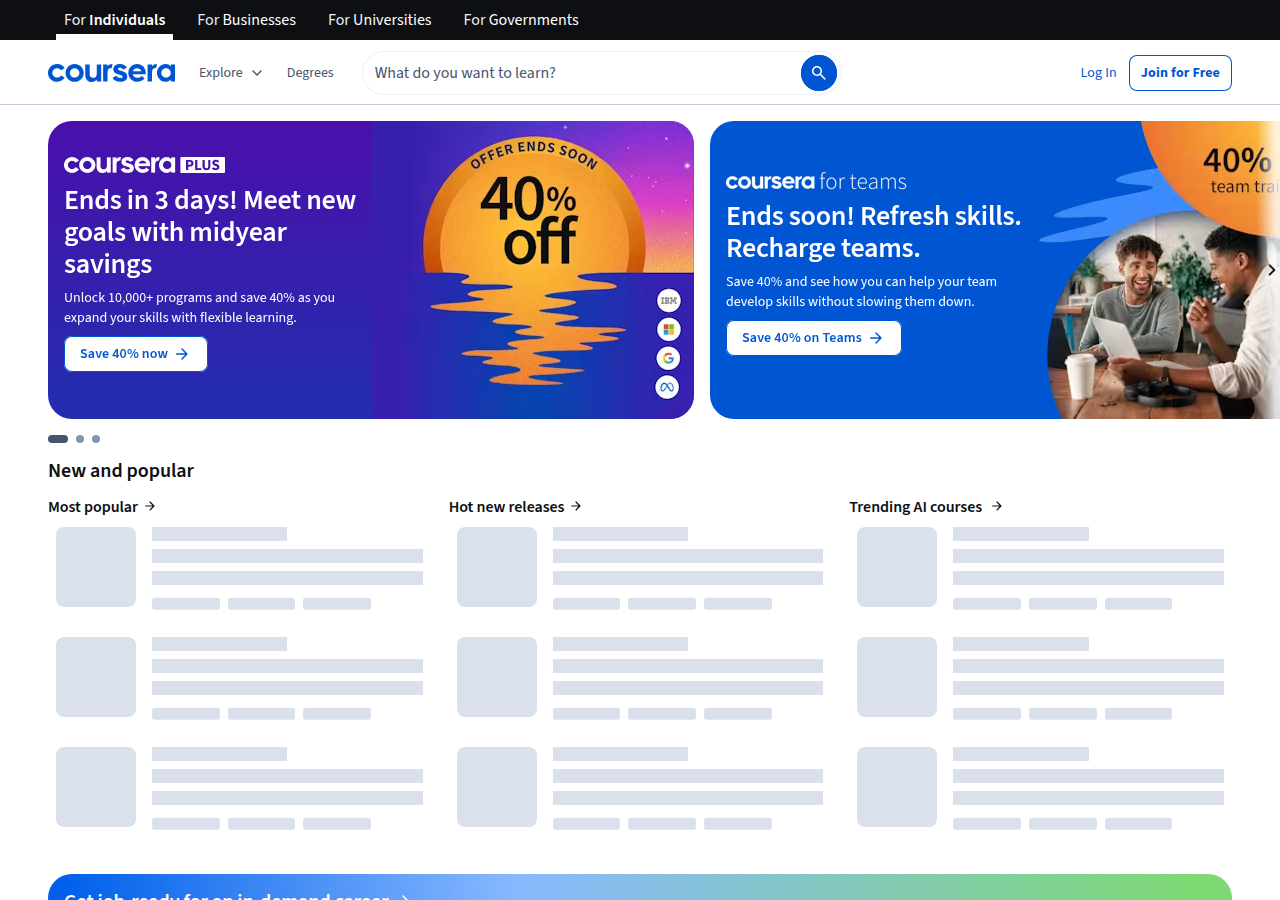Open the Hot new releases link
This screenshot has width=1280, height=900.
point(515,507)
